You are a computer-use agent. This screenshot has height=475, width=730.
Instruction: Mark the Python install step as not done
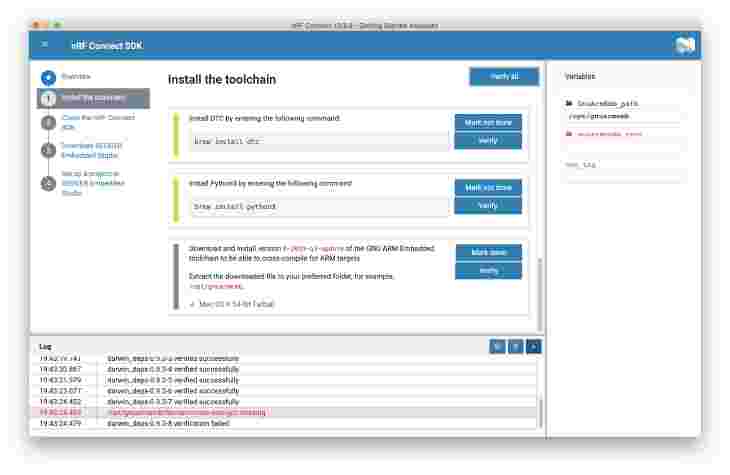(x=488, y=188)
